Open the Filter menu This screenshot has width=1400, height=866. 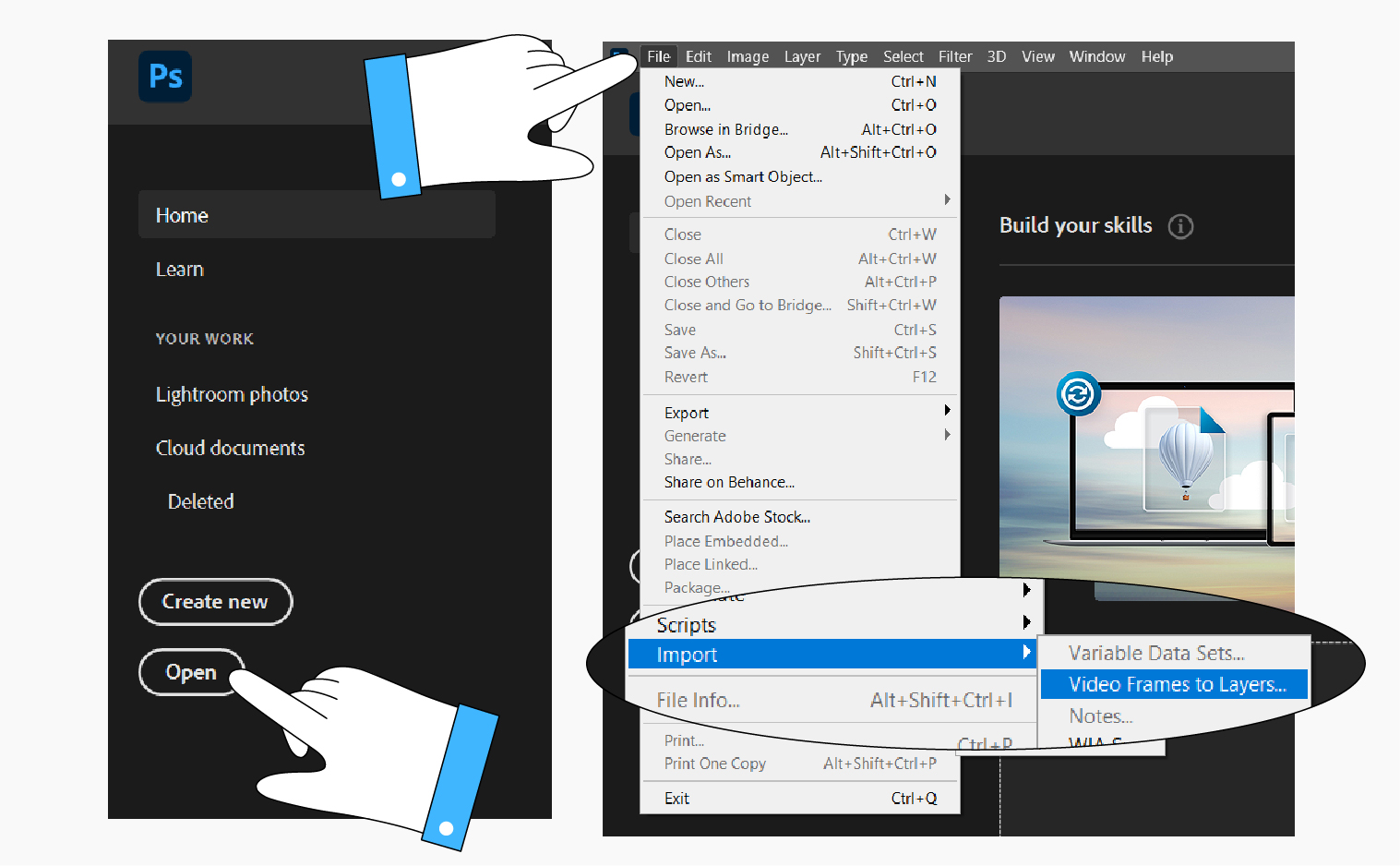[x=955, y=56]
